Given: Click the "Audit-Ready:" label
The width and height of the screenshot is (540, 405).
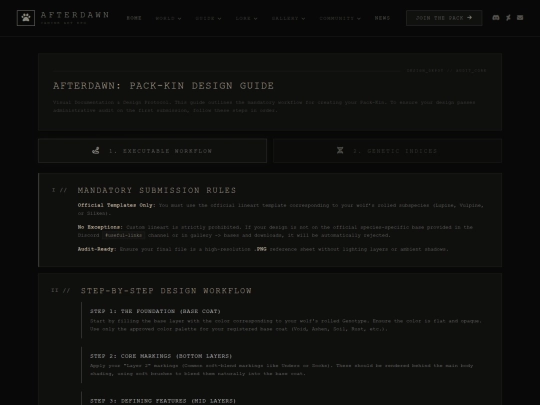Looking at the screenshot, I should pyautogui.click(x=97, y=249).
